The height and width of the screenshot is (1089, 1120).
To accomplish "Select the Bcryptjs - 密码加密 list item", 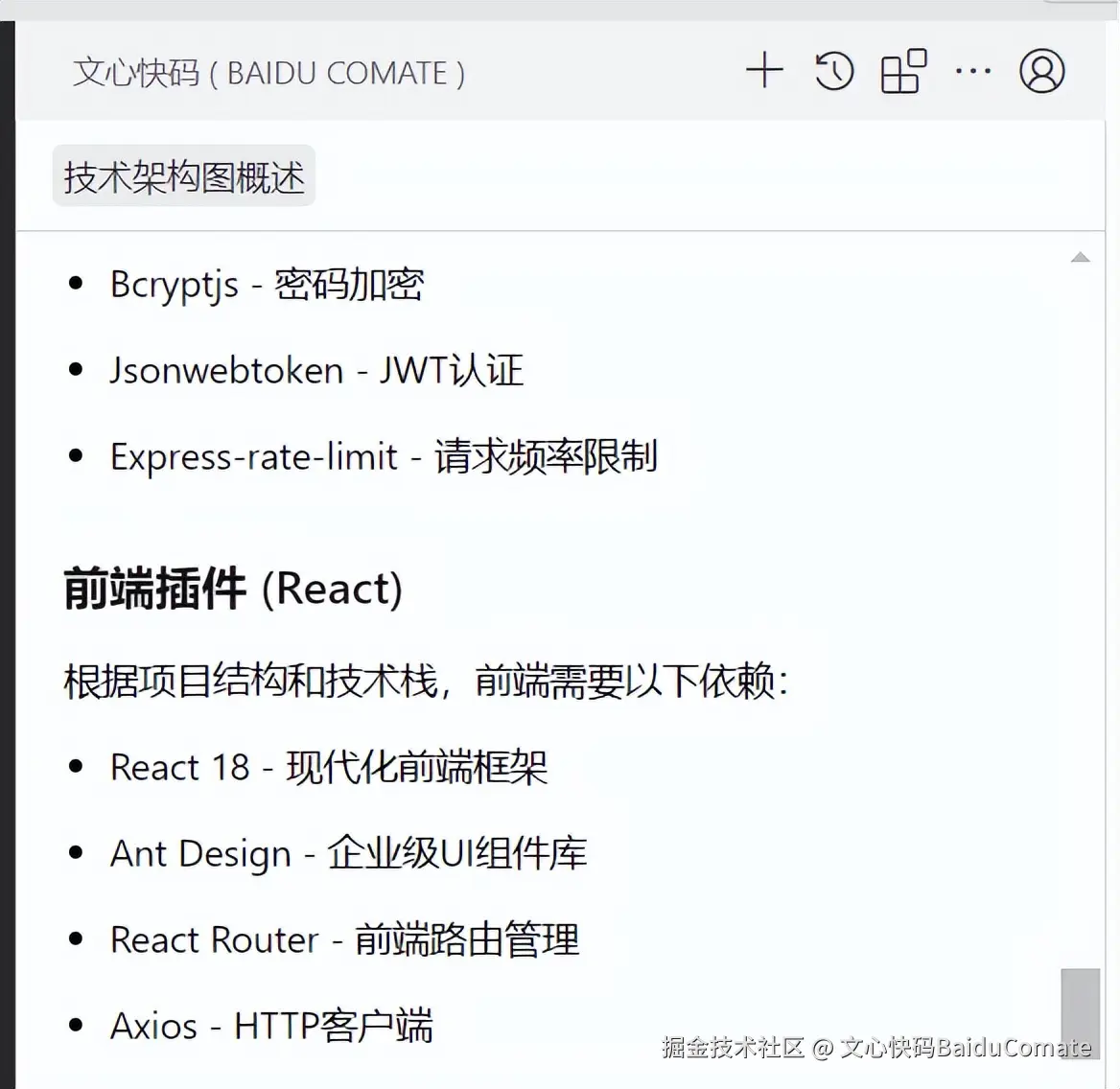I will click(267, 284).
